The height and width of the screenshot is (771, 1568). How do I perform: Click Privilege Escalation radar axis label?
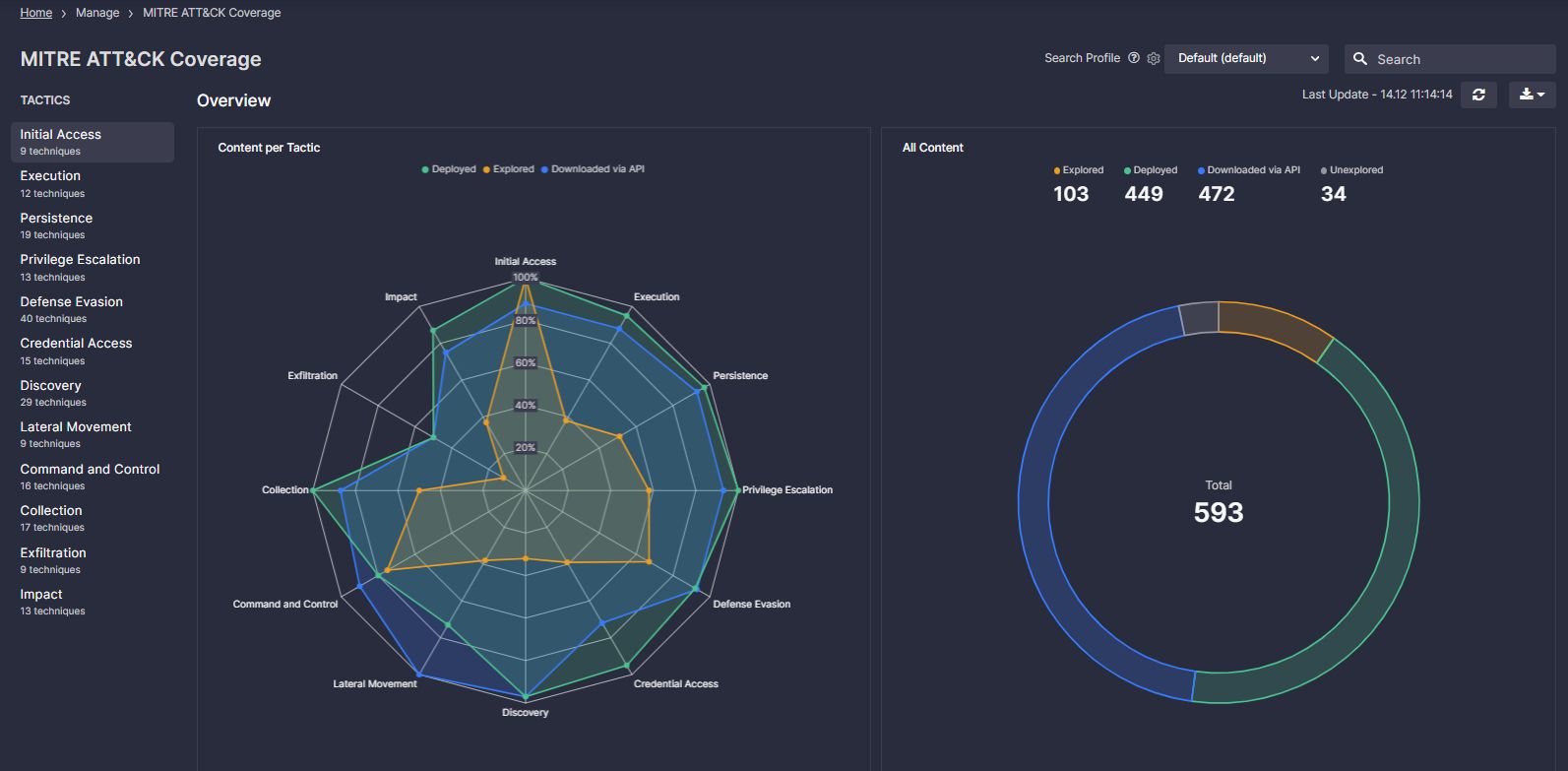click(x=787, y=490)
